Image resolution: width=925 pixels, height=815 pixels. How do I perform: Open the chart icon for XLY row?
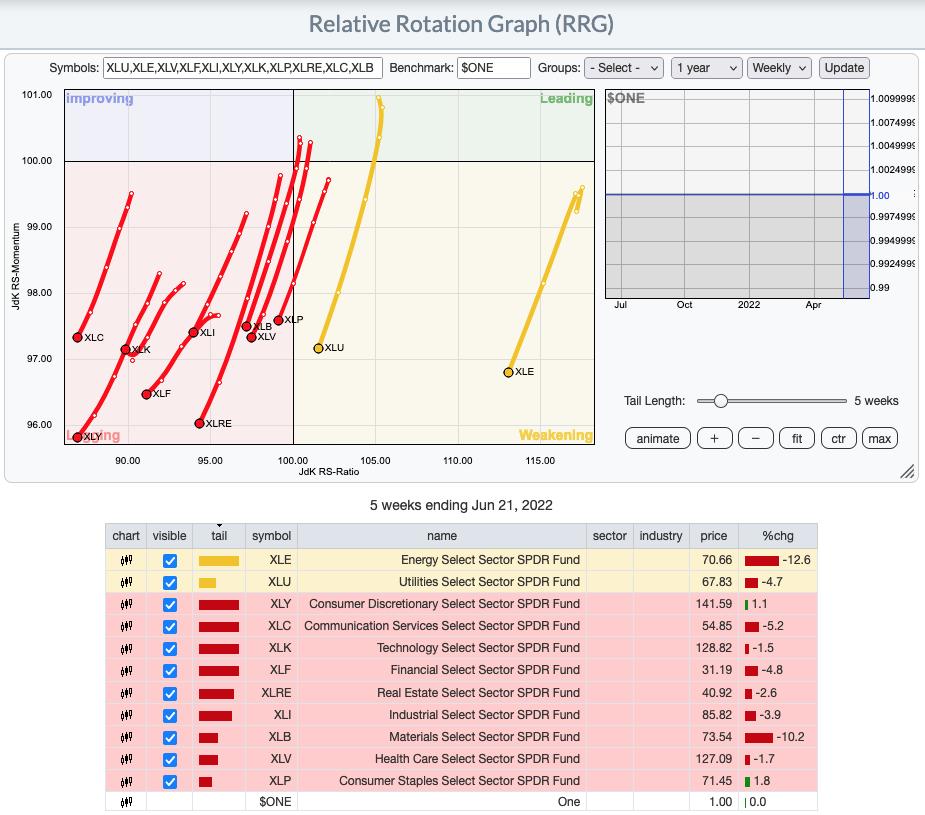[x=126, y=604]
